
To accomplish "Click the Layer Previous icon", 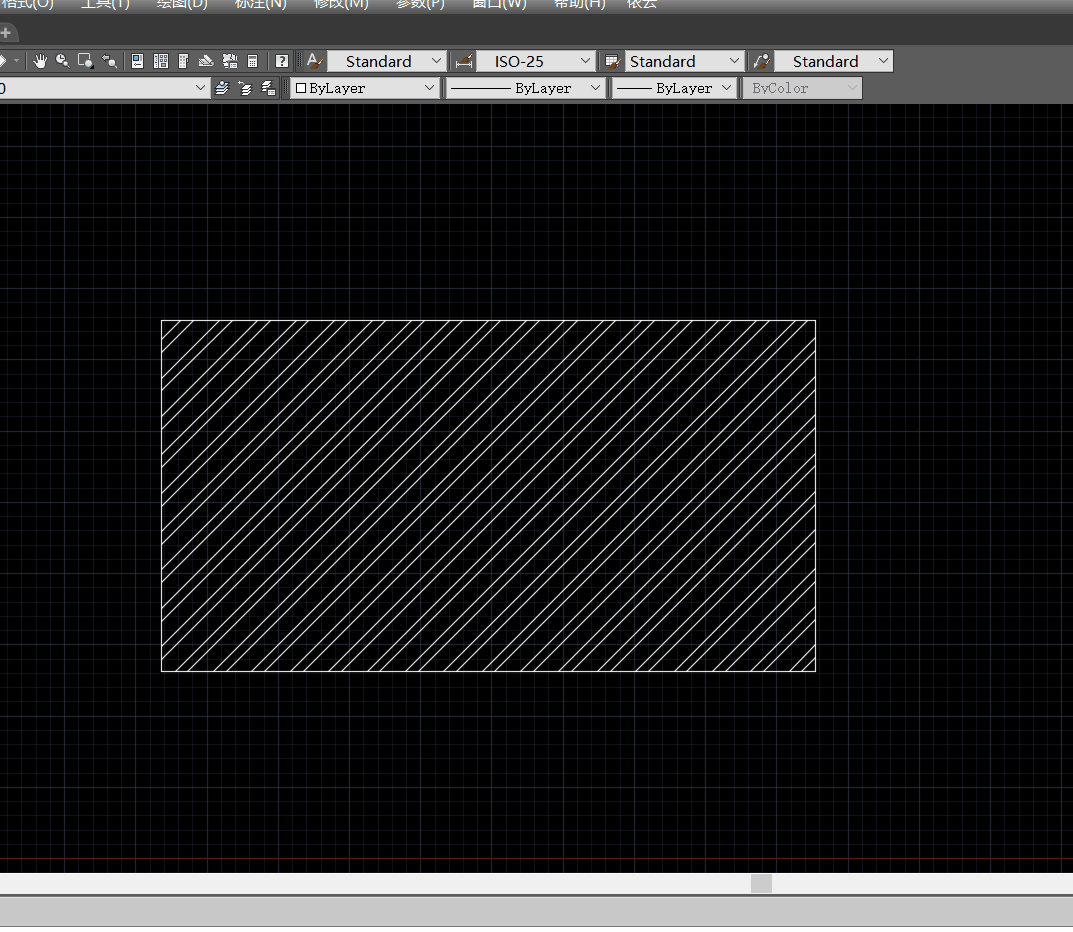I will (245, 88).
